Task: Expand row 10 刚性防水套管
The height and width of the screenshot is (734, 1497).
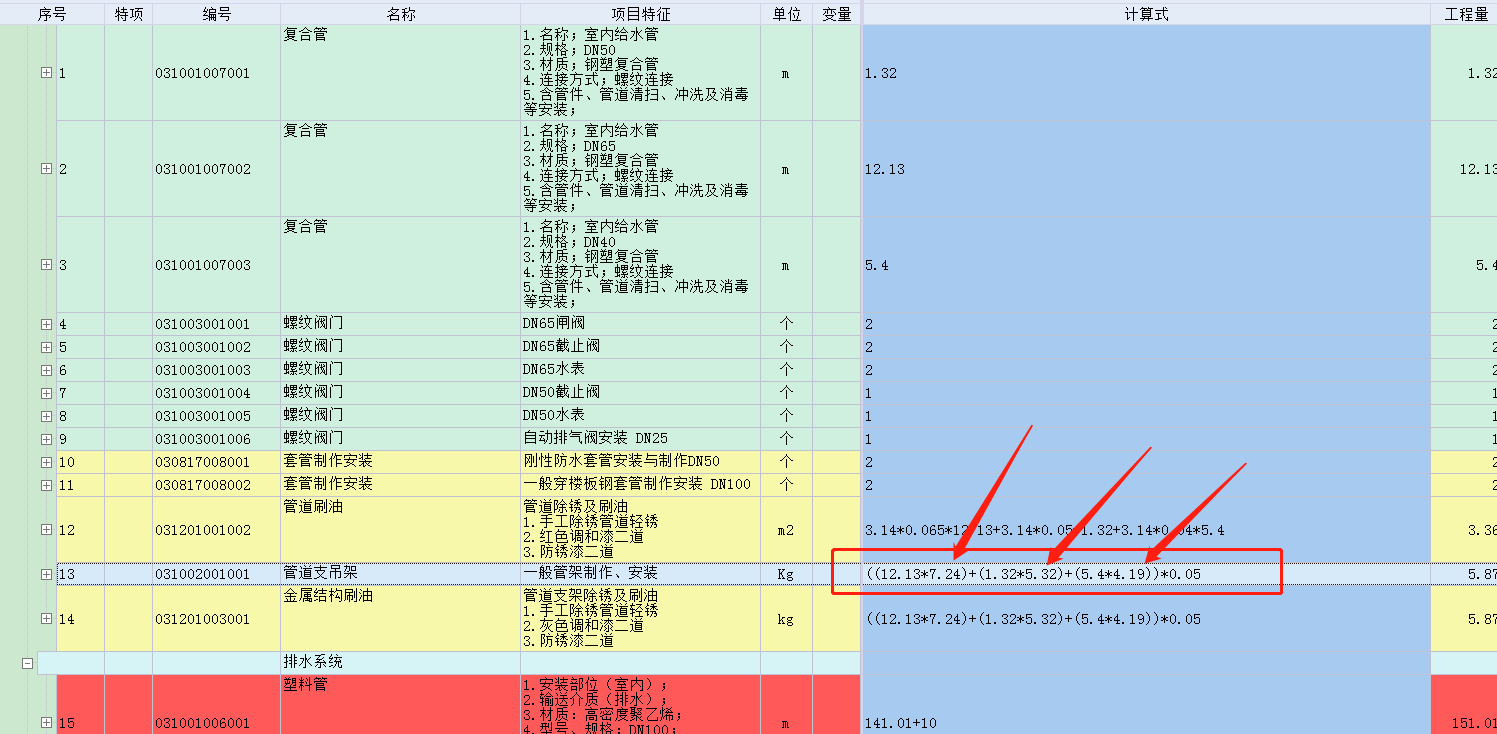Action: [x=46, y=462]
